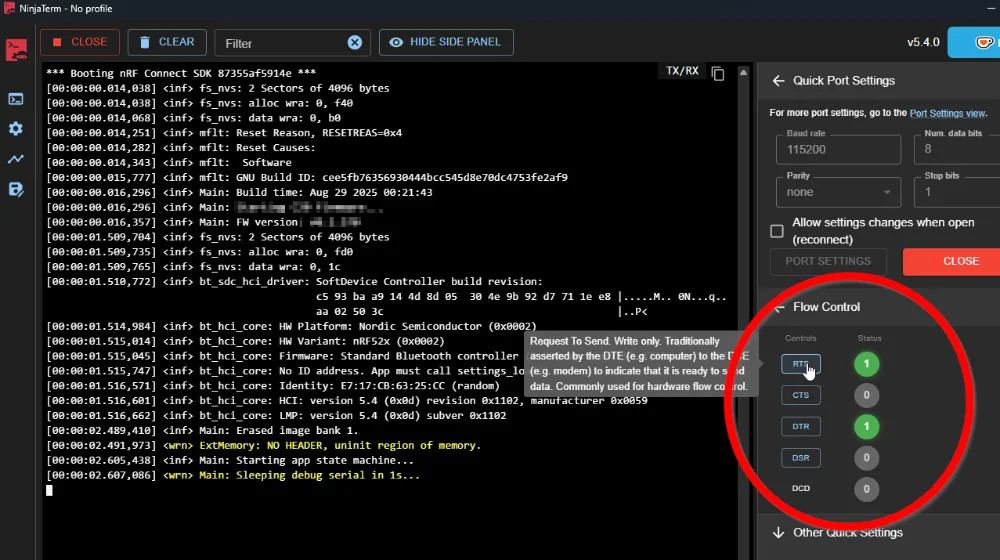1000x560 pixels.
Task: Enable allow settings changes when open
Action: [x=777, y=231]
